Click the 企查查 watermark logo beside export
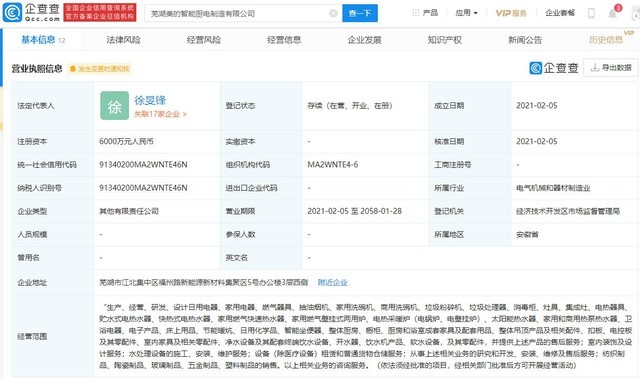 click(x=554, y=68)
